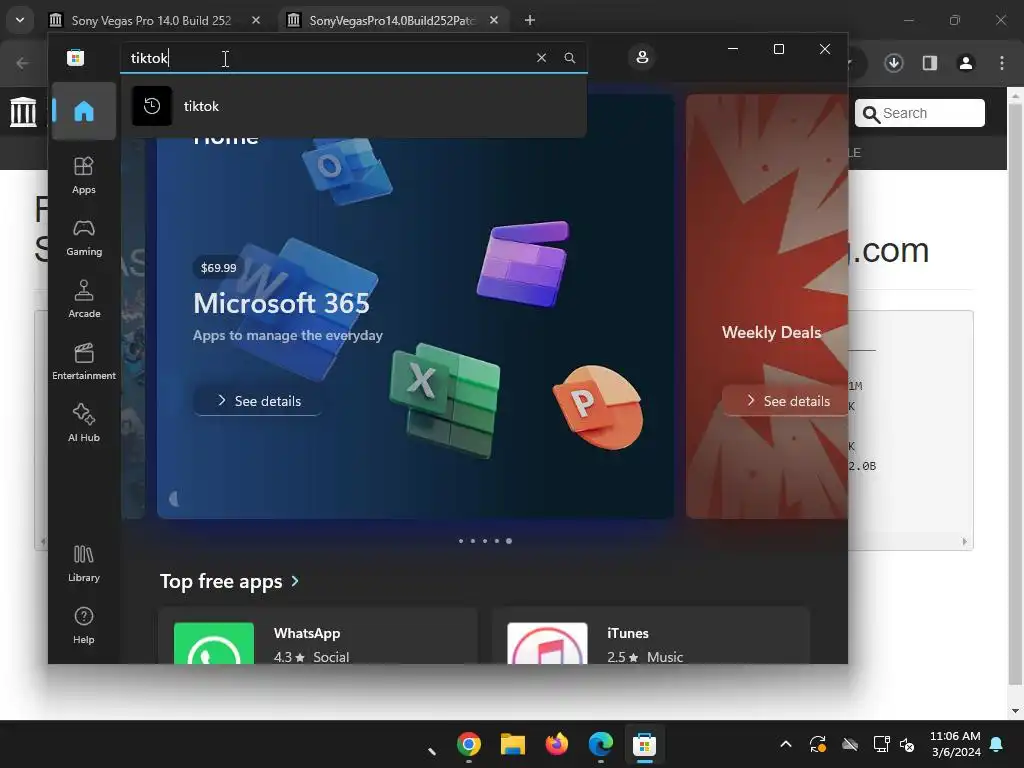Go to Home in Store sidebar
Image resolution: width=1024 pixels, height=768 pixels.
pos(84,111)
